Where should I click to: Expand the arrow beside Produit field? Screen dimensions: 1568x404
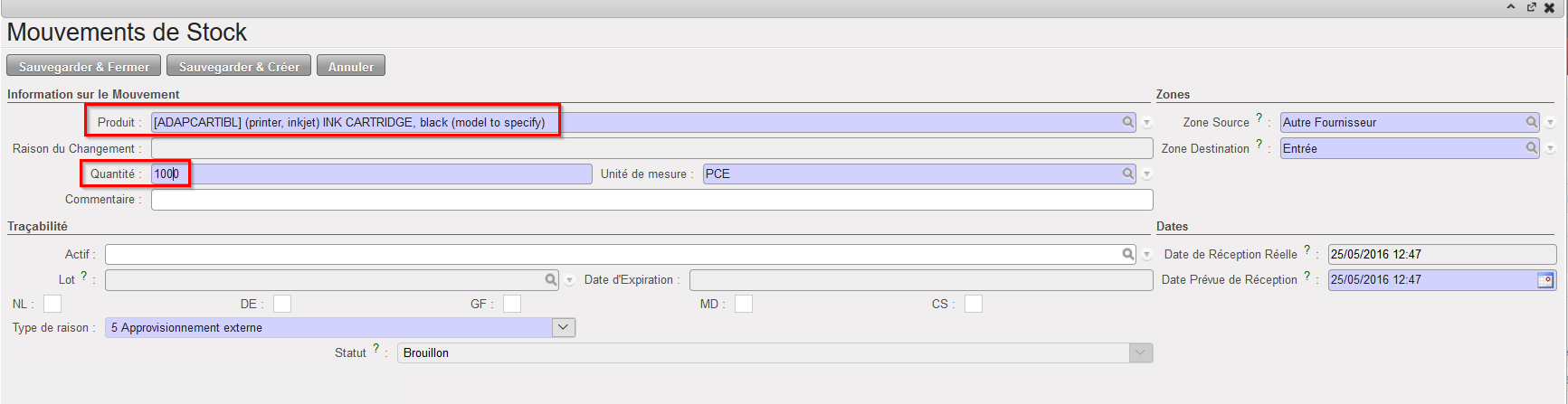[x=1146, y=123]
